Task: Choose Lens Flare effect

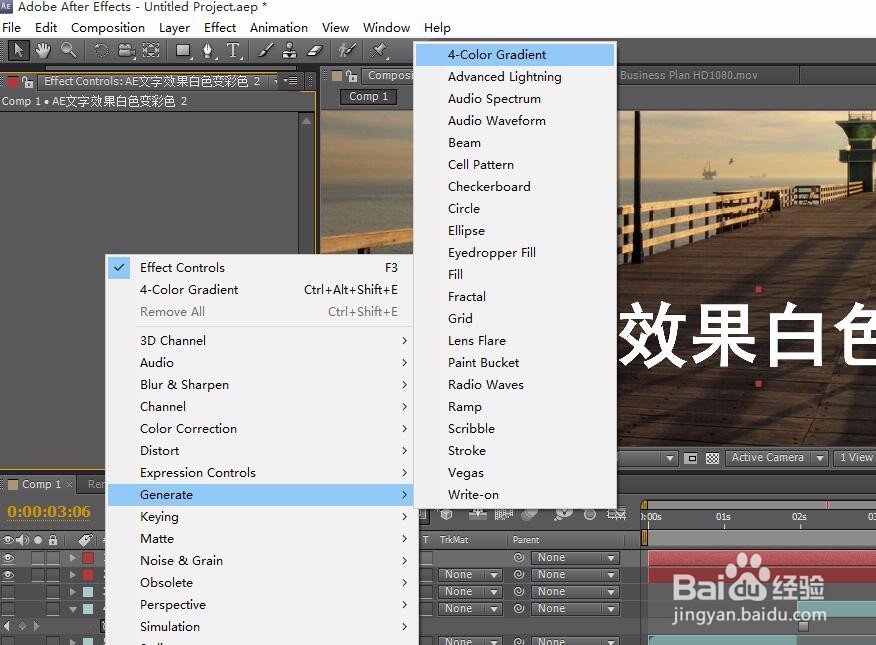Action: pos(515,341)
